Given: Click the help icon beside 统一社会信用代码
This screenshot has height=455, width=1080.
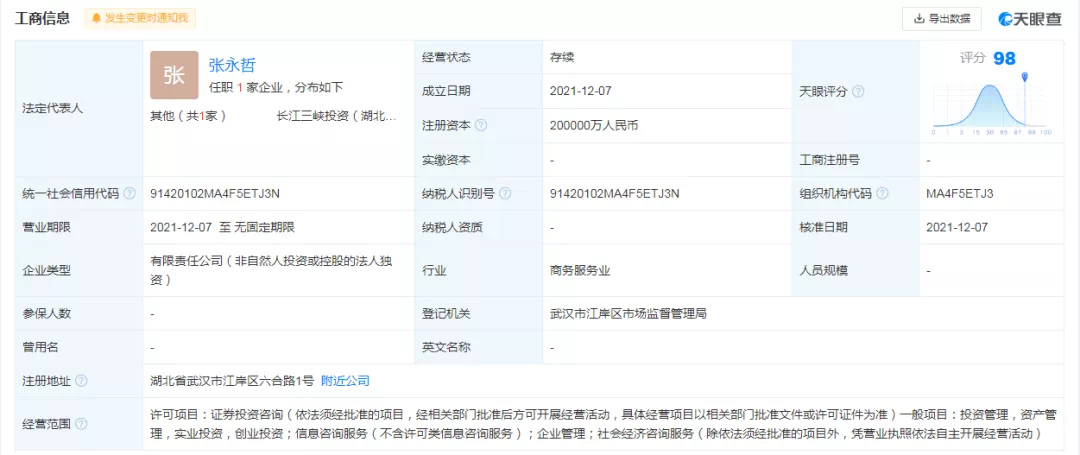Looking at the screenshot, I should point(130,194).
